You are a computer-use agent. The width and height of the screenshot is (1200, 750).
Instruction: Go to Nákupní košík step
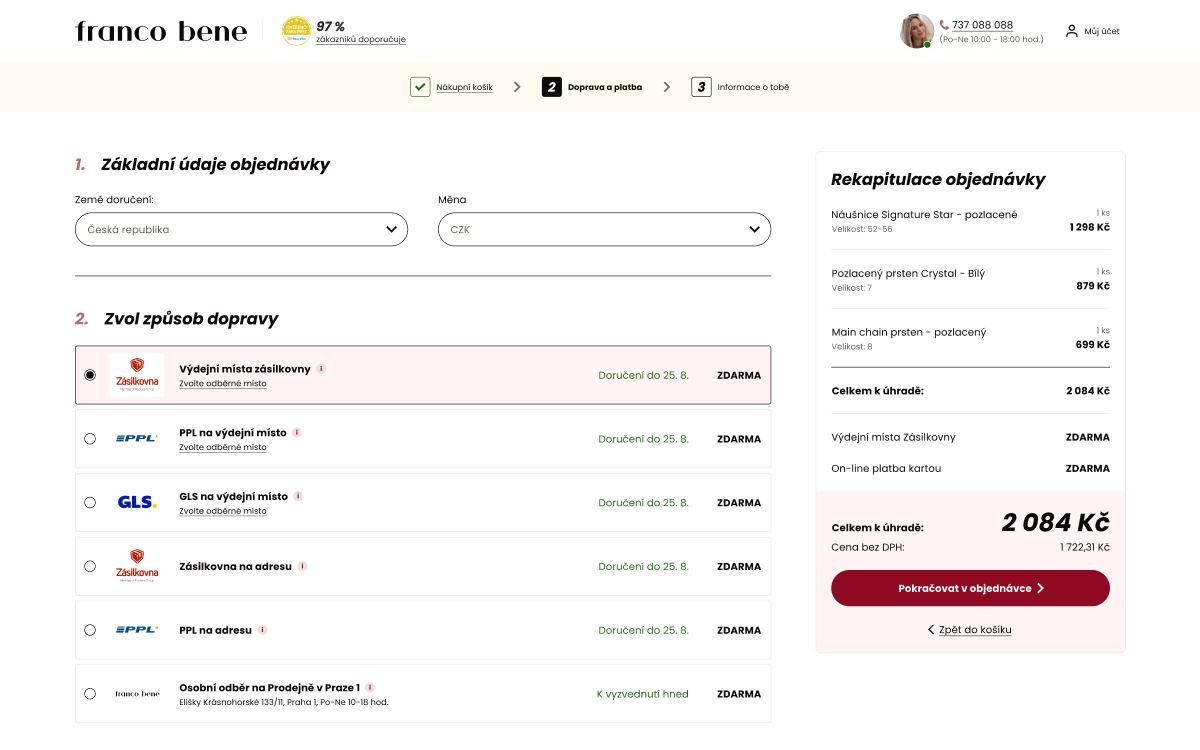[x=464, y=88]
